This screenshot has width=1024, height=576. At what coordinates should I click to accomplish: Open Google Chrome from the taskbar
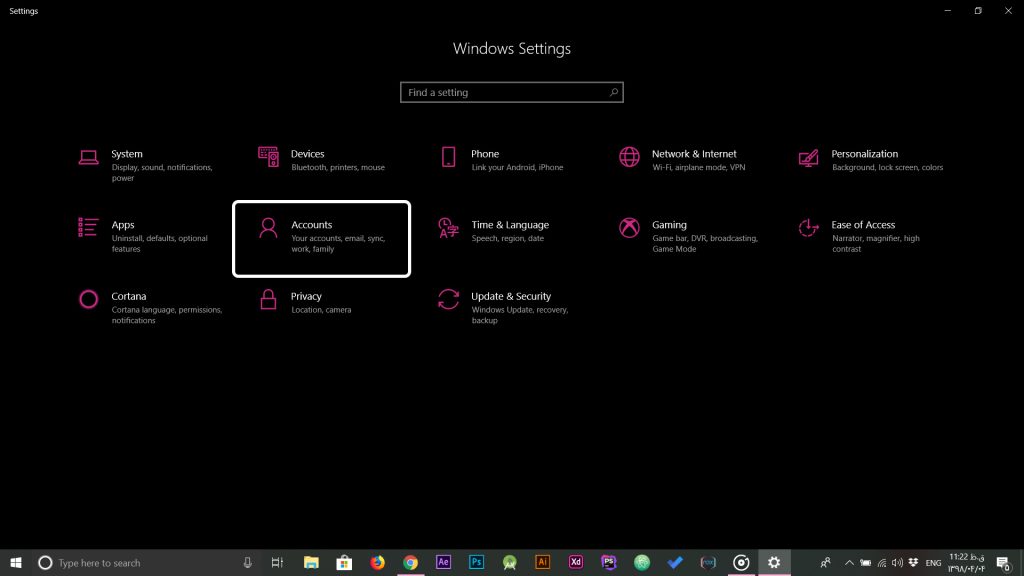coord(410,563)
